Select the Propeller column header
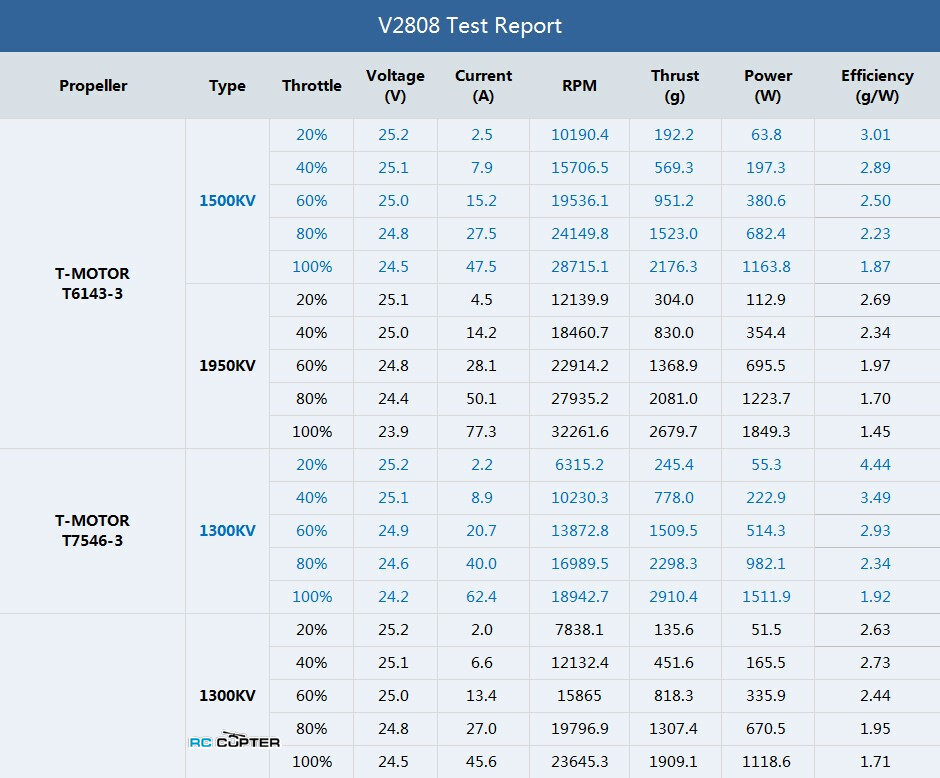940x778 pixels. click(93, 86)
